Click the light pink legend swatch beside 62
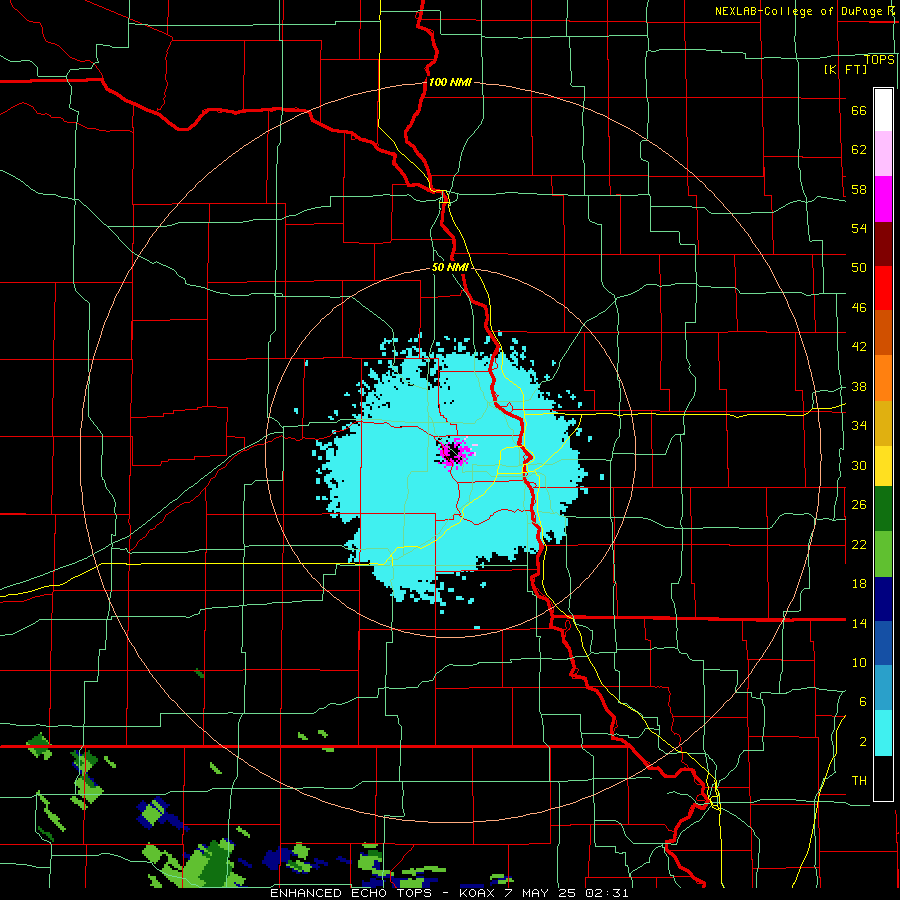Screen dimensions: 900x900 883,154
